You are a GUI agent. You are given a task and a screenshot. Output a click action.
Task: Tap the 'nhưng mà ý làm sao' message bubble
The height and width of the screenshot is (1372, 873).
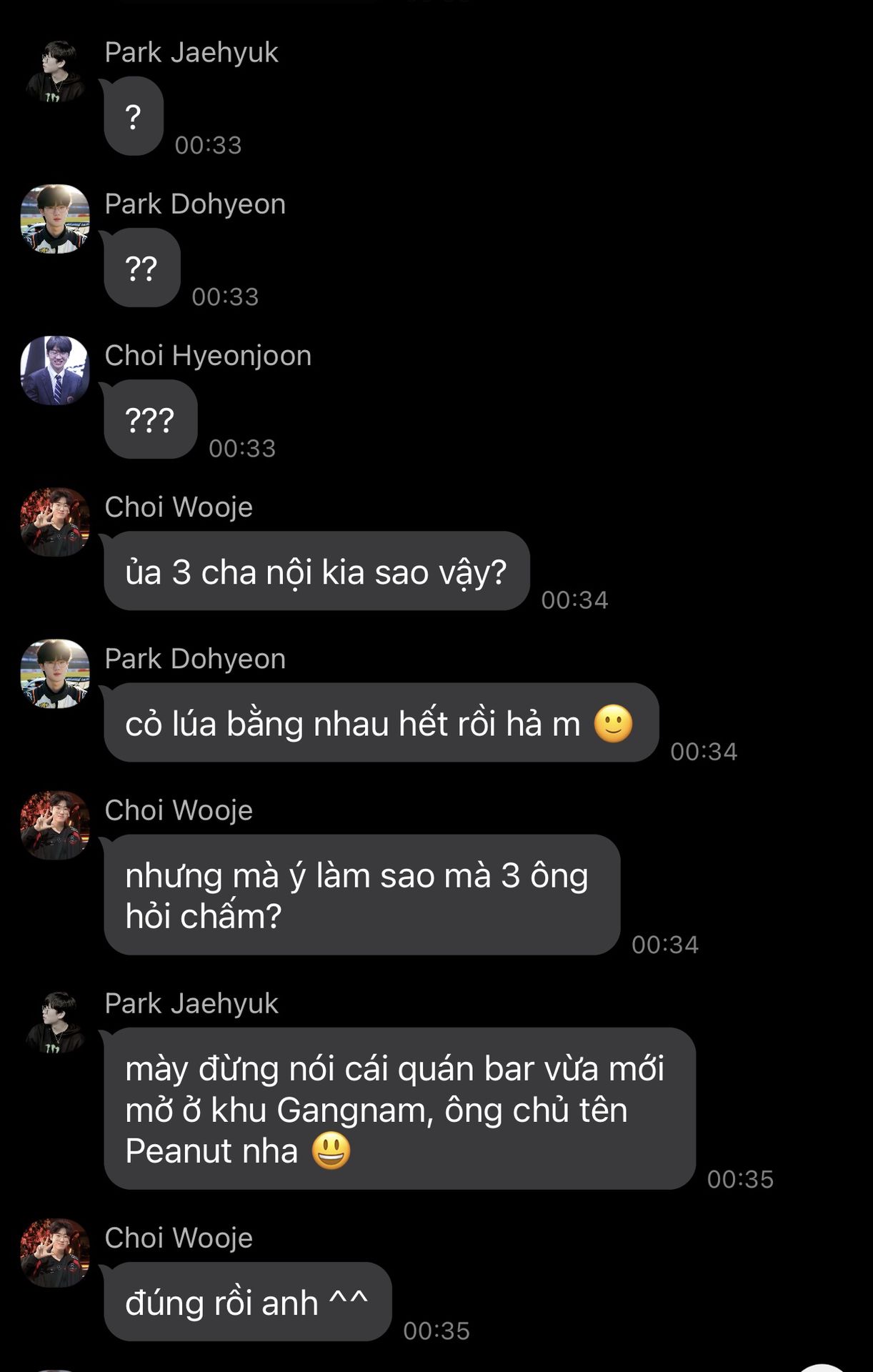pos(362,894)
